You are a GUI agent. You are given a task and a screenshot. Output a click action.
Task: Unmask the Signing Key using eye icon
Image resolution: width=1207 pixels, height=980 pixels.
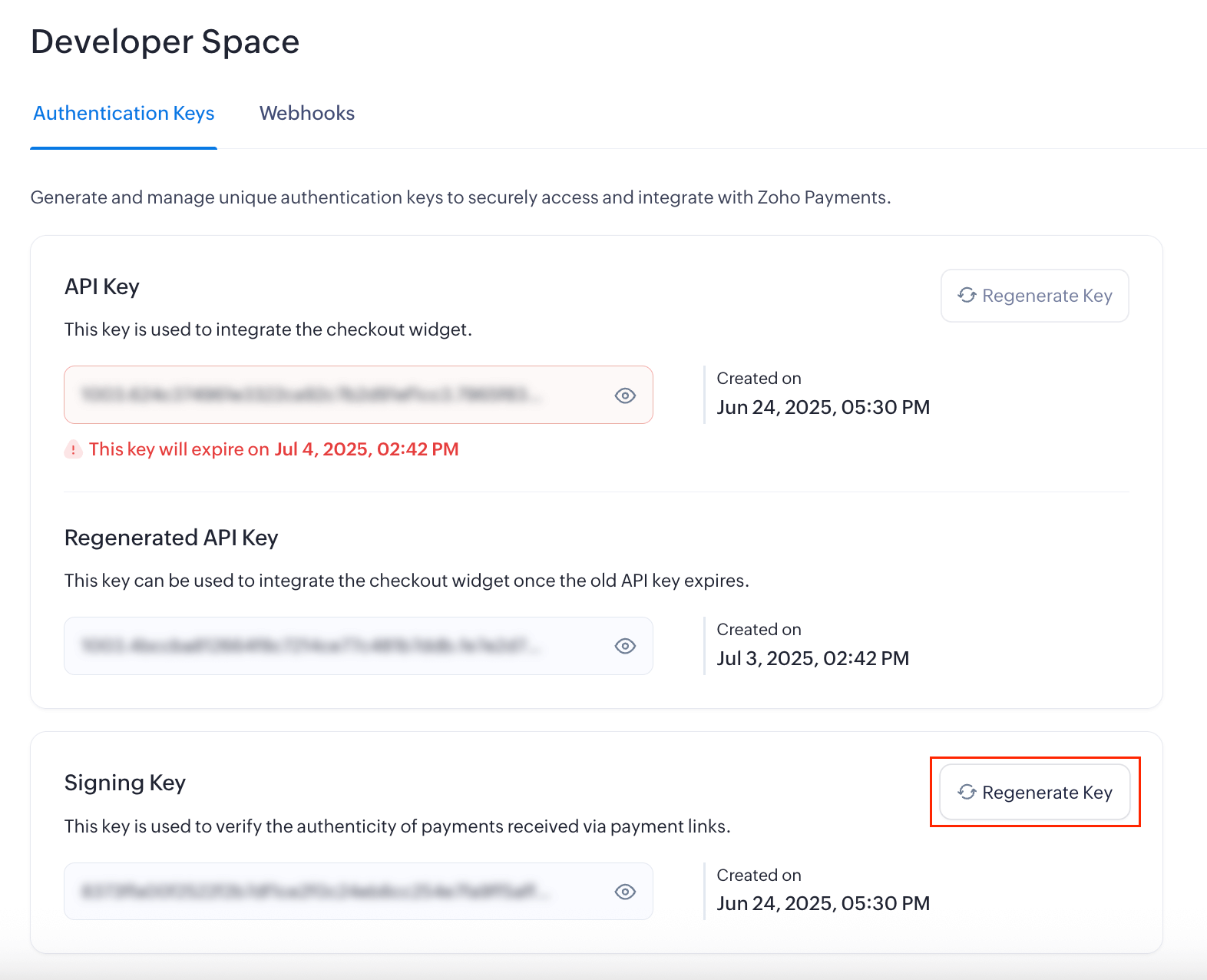tap(625, 892)
